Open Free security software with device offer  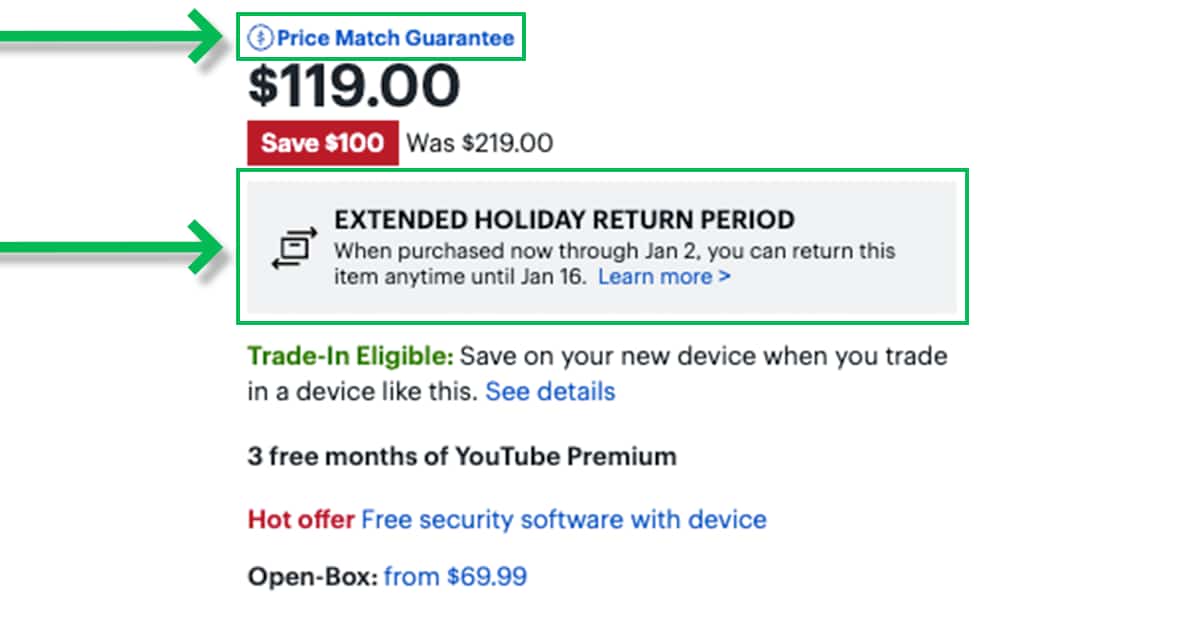[564, 520]
